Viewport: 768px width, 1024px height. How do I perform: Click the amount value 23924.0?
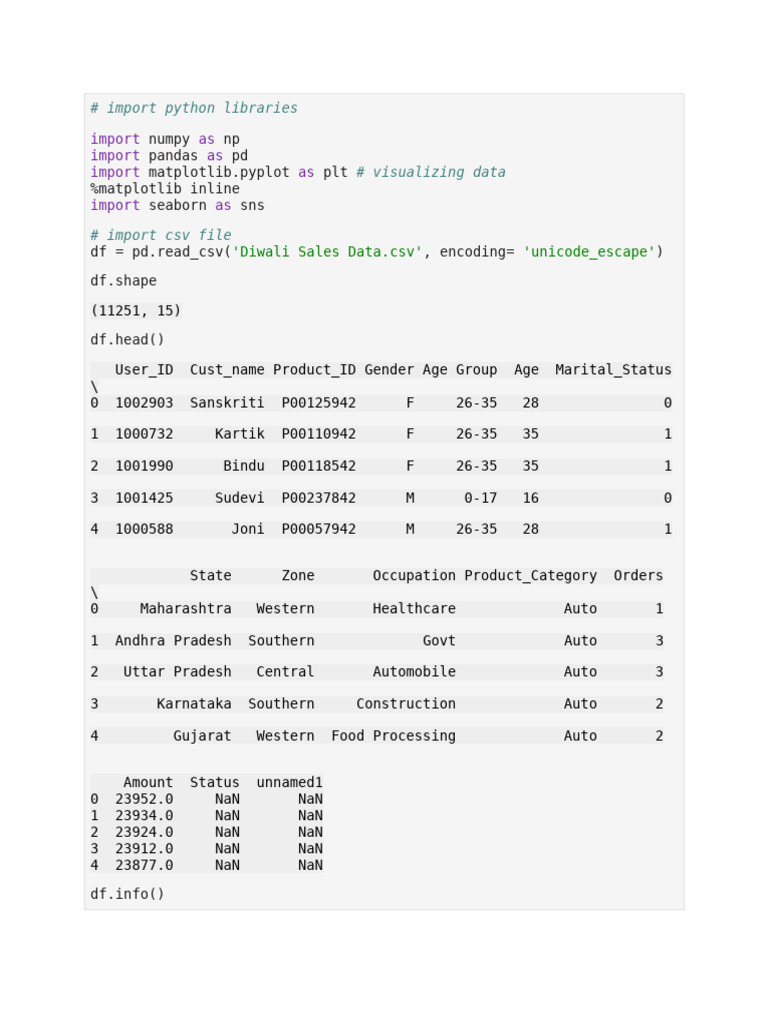point(144,832)
